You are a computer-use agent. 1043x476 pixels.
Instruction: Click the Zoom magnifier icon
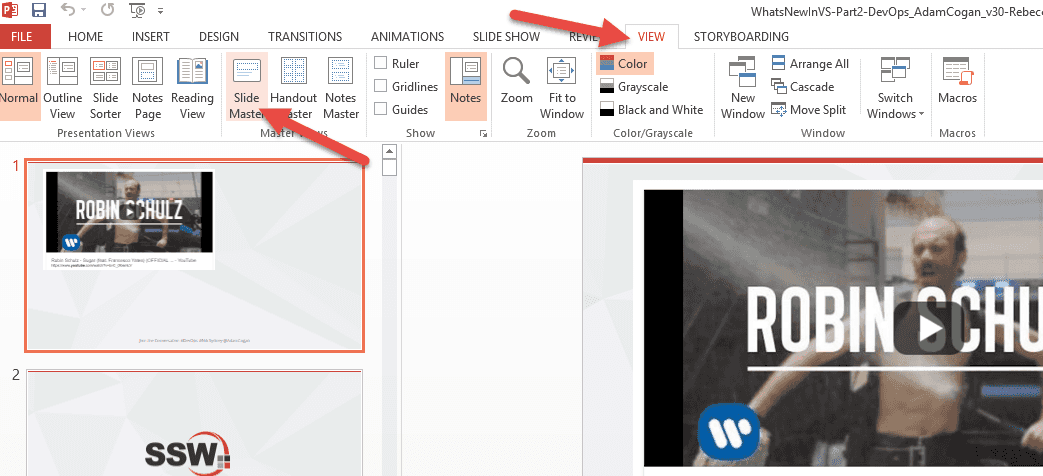(516, 72)
